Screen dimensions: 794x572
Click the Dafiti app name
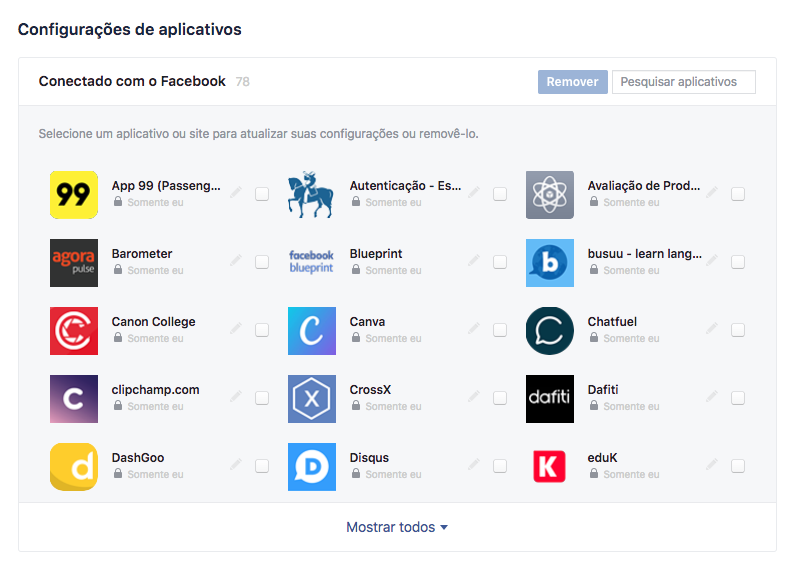click(x=603, y=390)
